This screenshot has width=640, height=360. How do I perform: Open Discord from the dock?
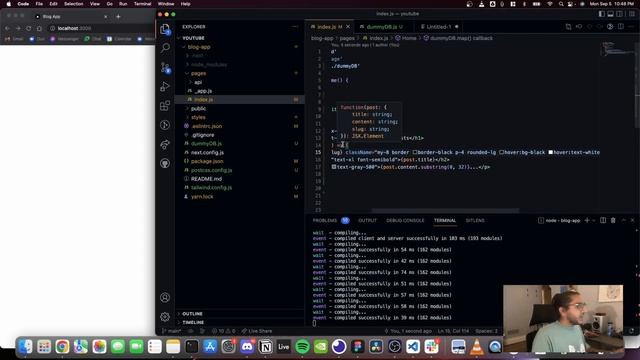pyautogui.click(x=247, y=347)
